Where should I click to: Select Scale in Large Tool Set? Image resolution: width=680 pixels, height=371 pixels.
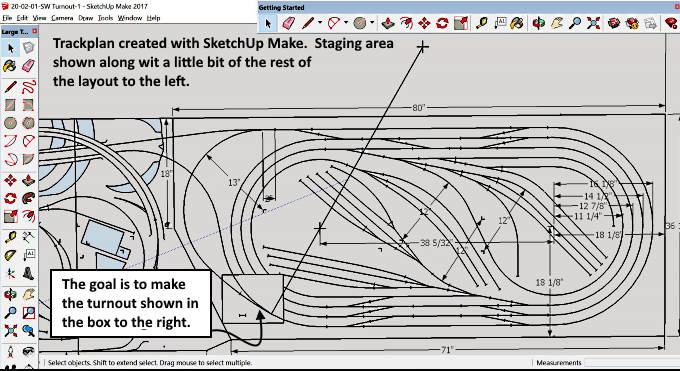pyautogui.click(x=10, y=216)
